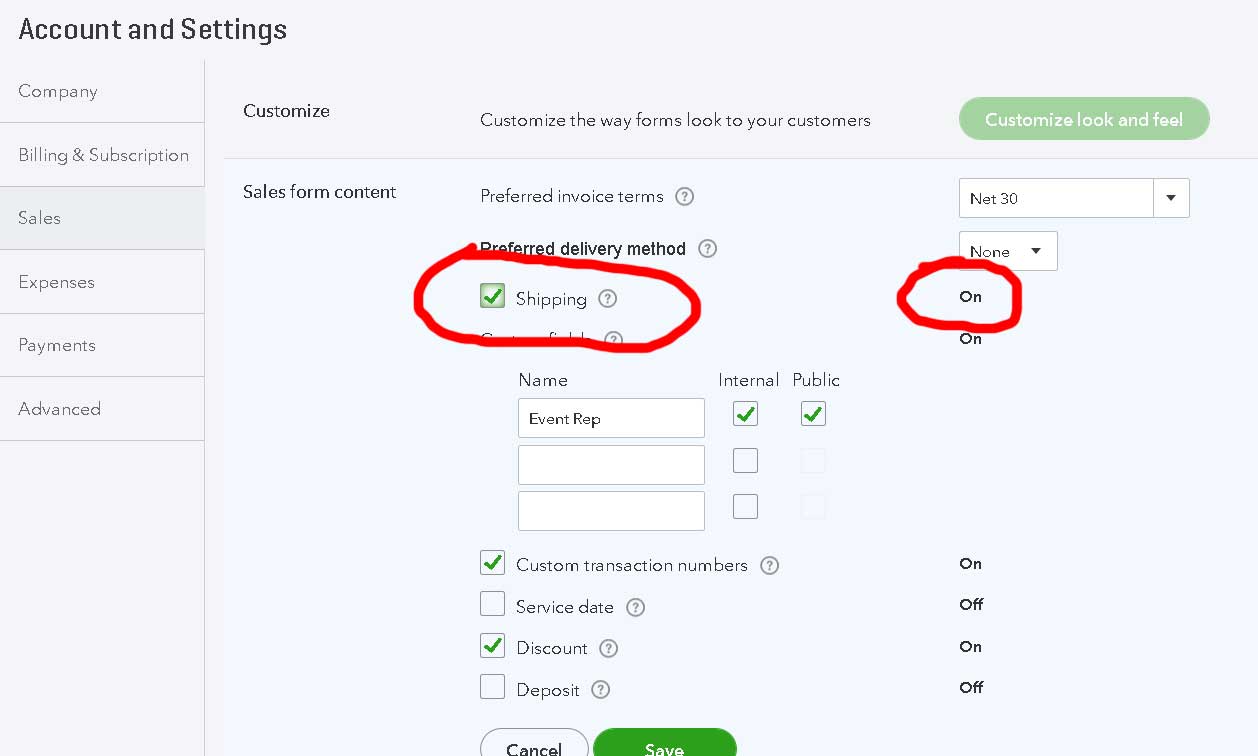Show help tooltip for Discount
1258x756 pixels.
coord(608,648)
